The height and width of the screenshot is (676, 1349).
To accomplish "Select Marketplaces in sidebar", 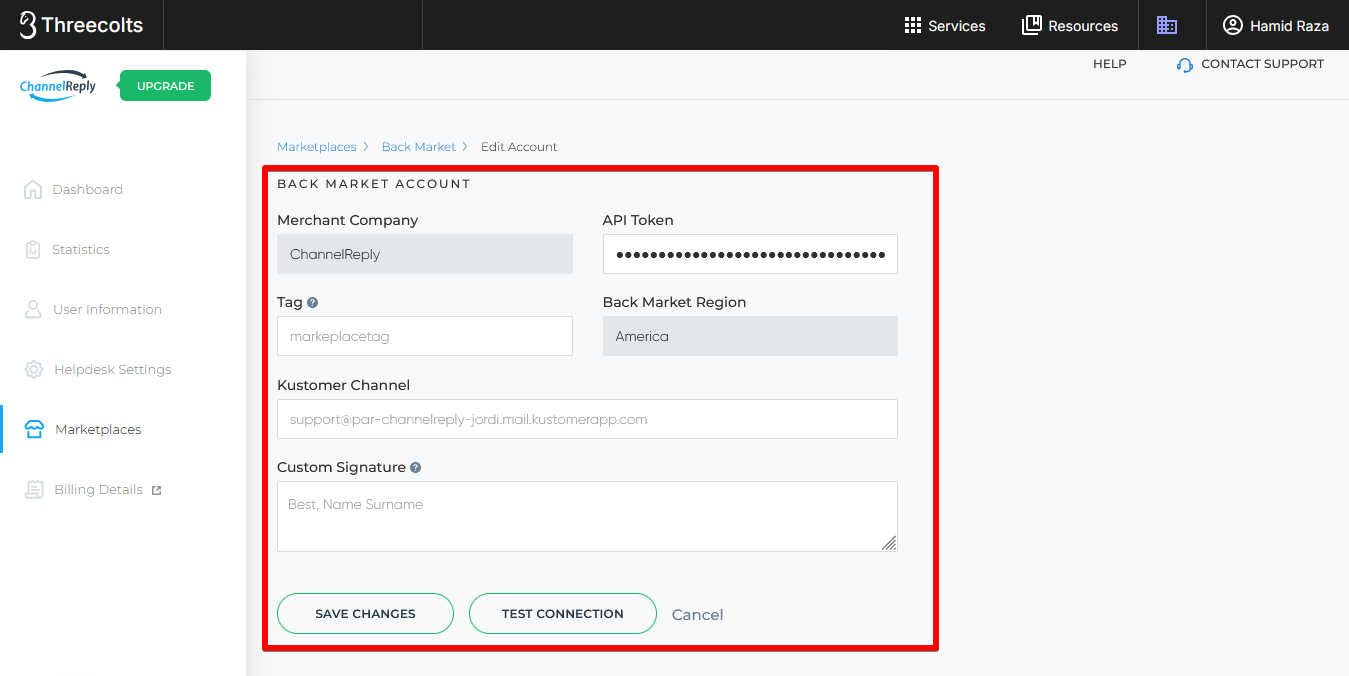I will (x=98, y=429).
